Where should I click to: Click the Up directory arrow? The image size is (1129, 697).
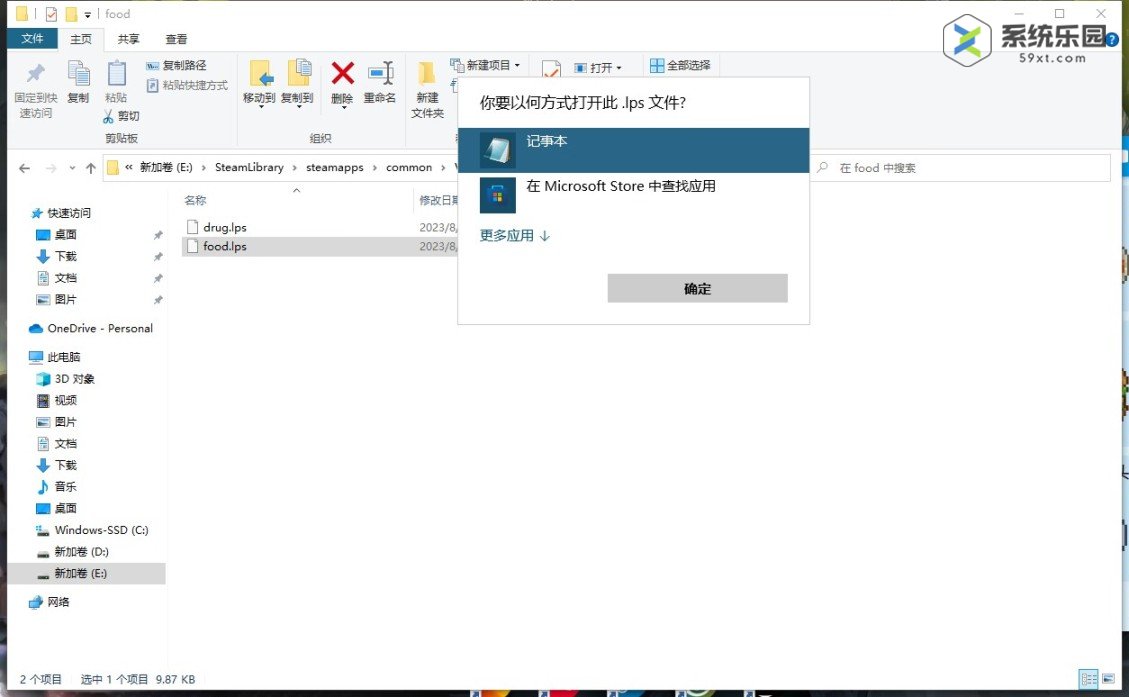(x=91, y=168)
